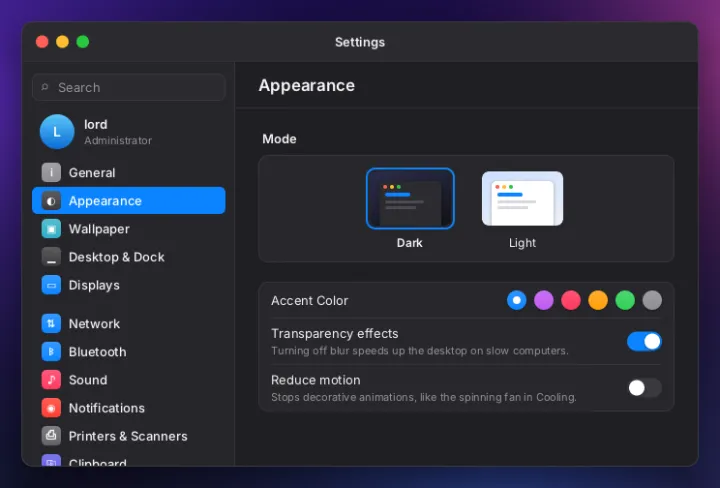Select the purple accent color

[x=544, y=300]
